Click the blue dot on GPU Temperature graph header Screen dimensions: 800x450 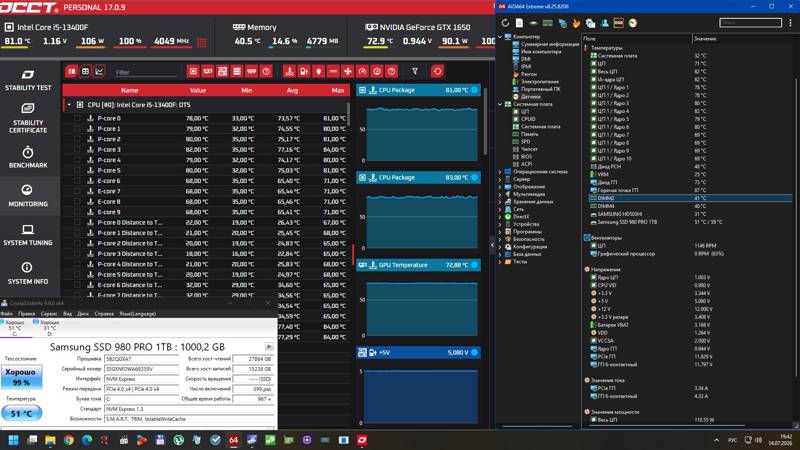[474, 265]
